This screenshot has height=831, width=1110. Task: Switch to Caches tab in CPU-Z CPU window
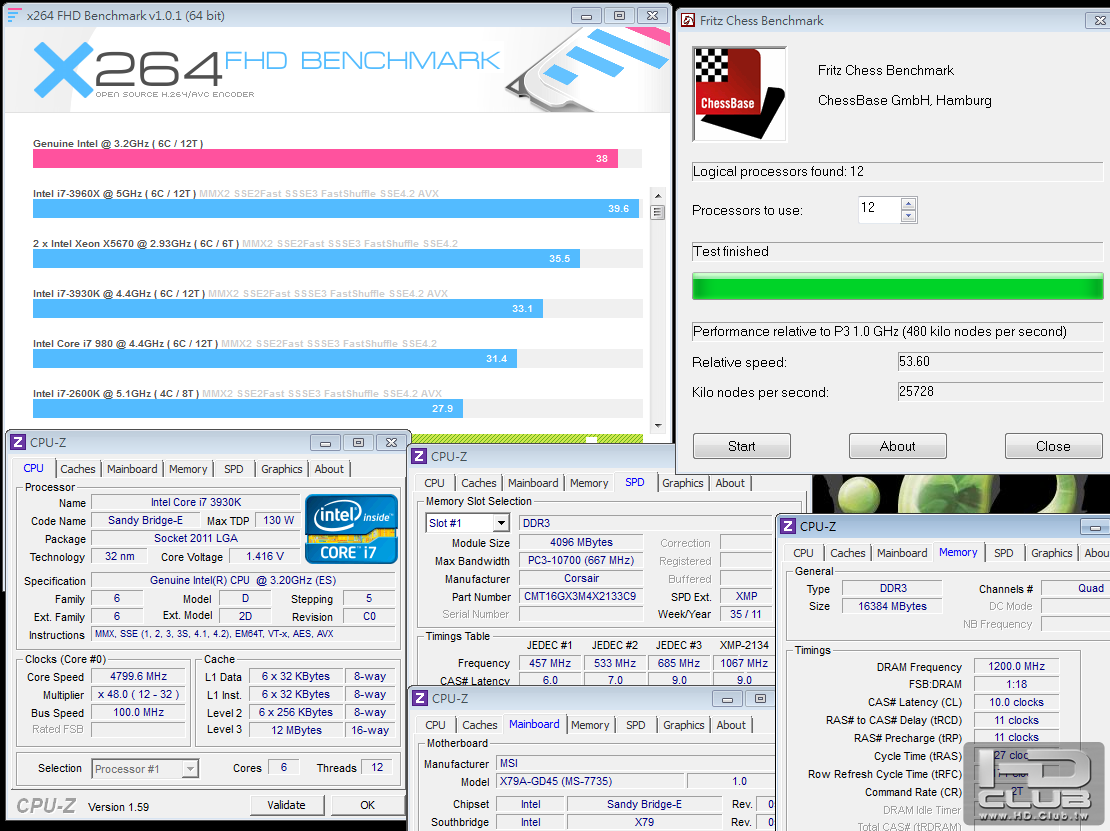77,469
